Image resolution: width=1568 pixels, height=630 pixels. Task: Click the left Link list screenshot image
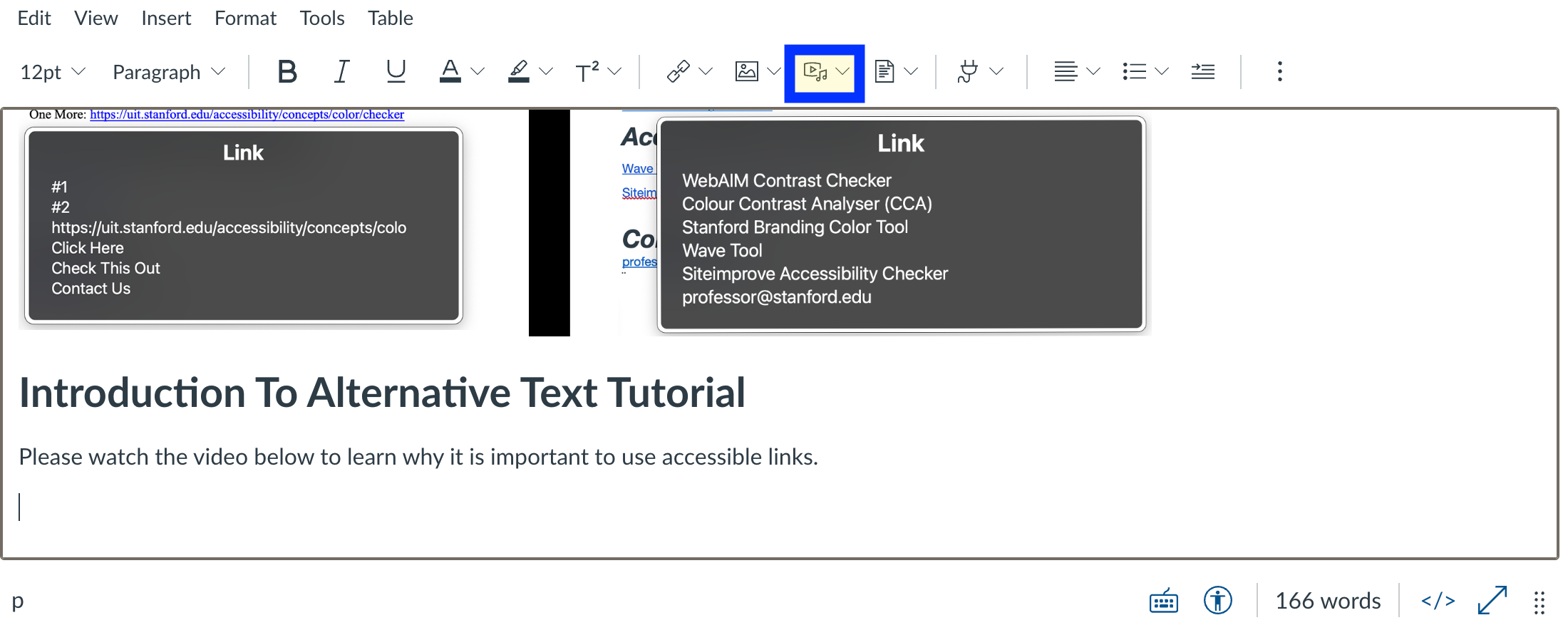[243, 226]
